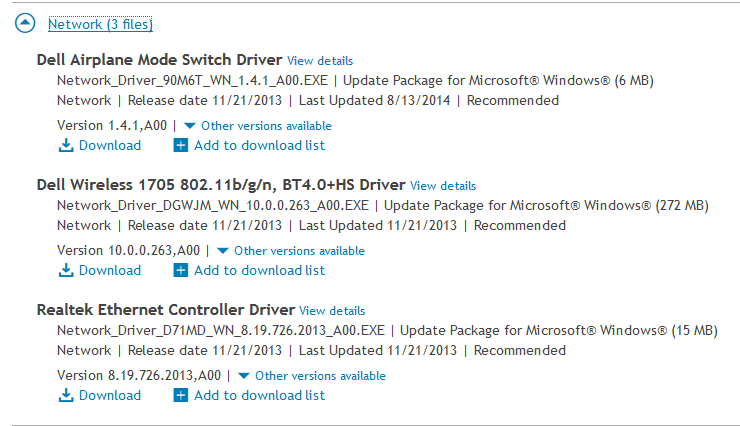Select text Version 1.4.1,A00
This screenshot has width=740, height=426.
pyautogui.click(x=112, y=125)
